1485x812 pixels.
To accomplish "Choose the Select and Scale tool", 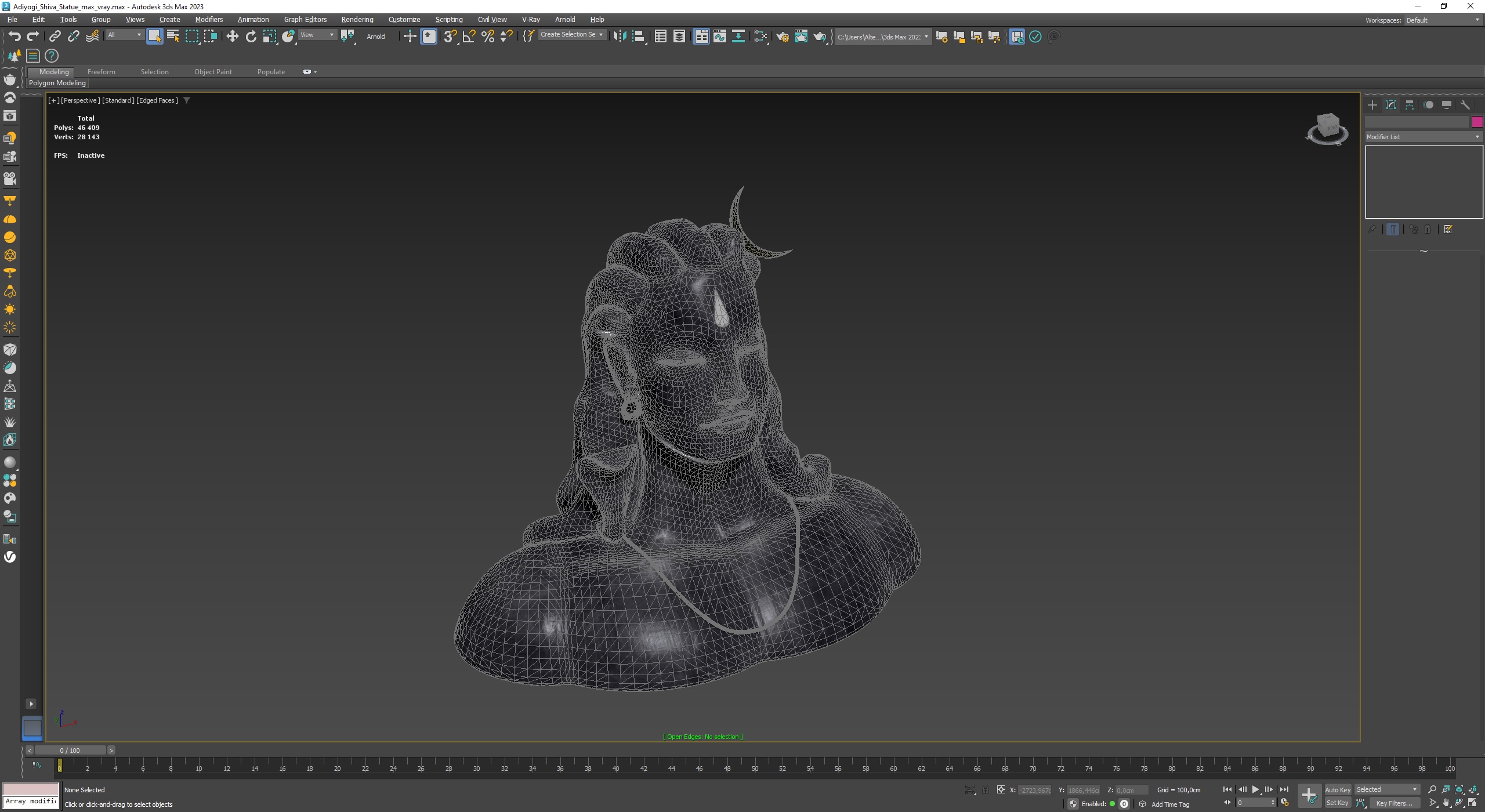I will point(270,37).
